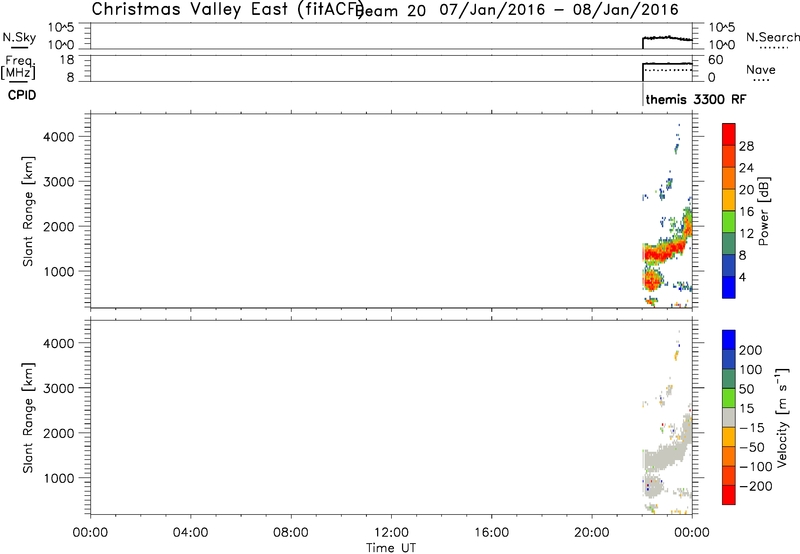Click the '28' tick on power colorbar
This screenshot has width=800, height=554.
click(x=746, y=146)
